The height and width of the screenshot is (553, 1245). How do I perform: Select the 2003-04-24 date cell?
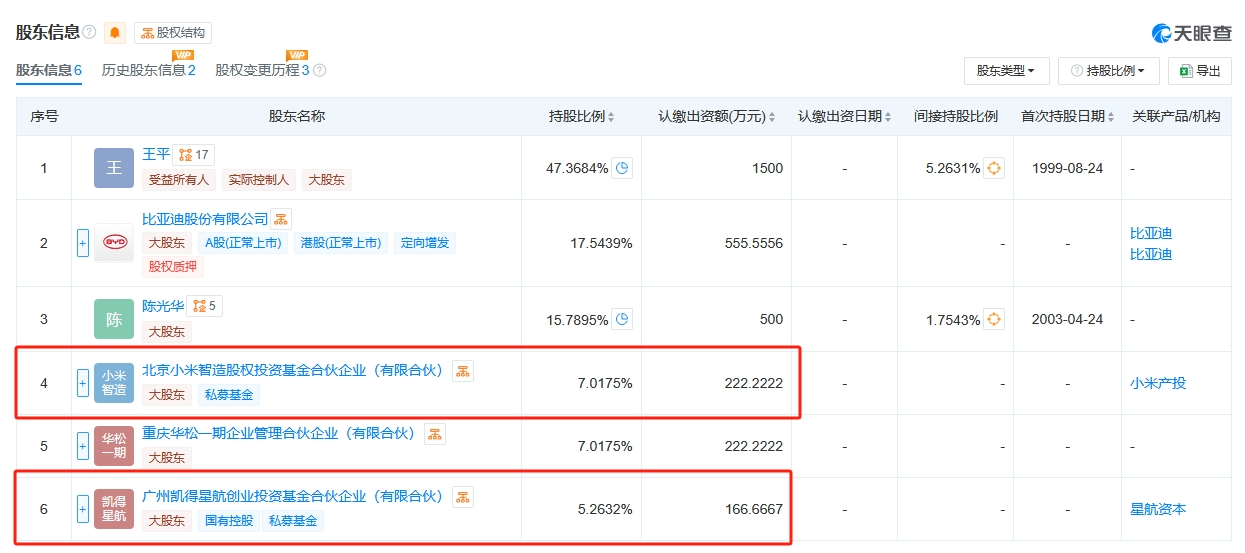coord(1068,319)
